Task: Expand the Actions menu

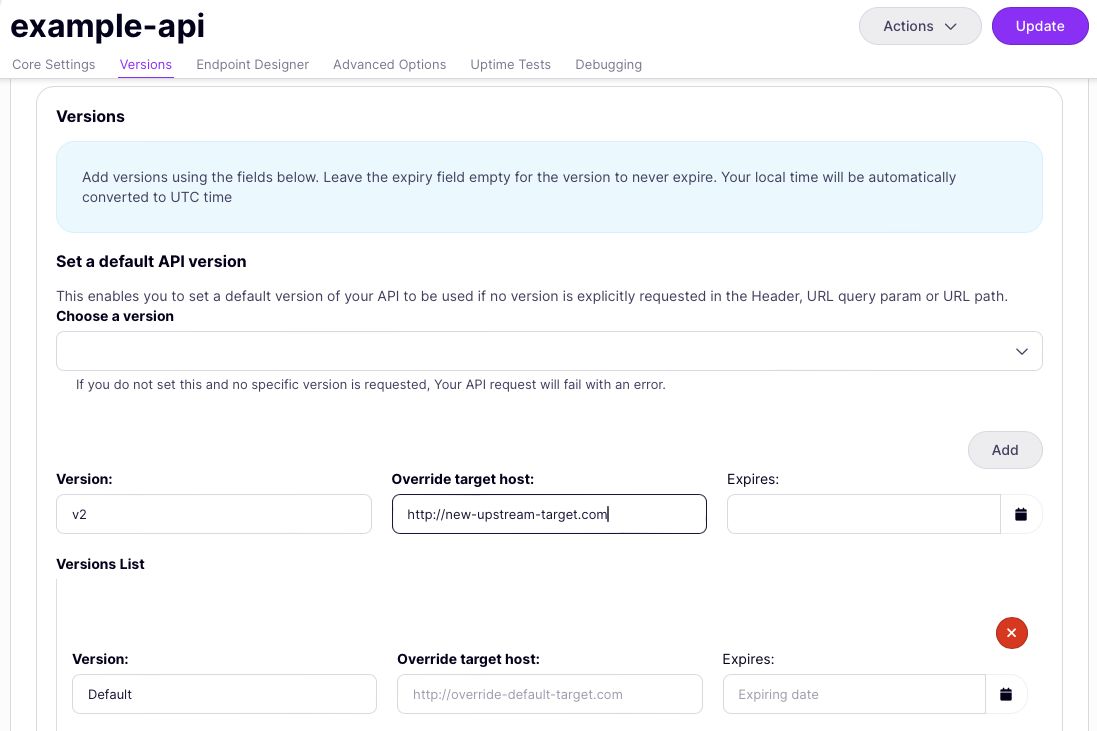Action: tap(919, 26)
